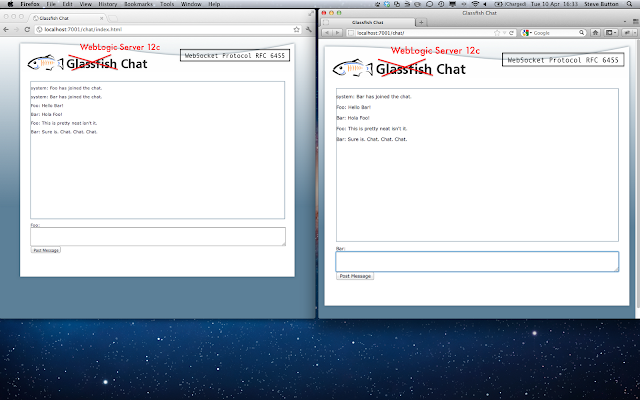This screenshot has height=400, width=640.
Task: Open the Bookmarks menu
Action: click(138, 4)
